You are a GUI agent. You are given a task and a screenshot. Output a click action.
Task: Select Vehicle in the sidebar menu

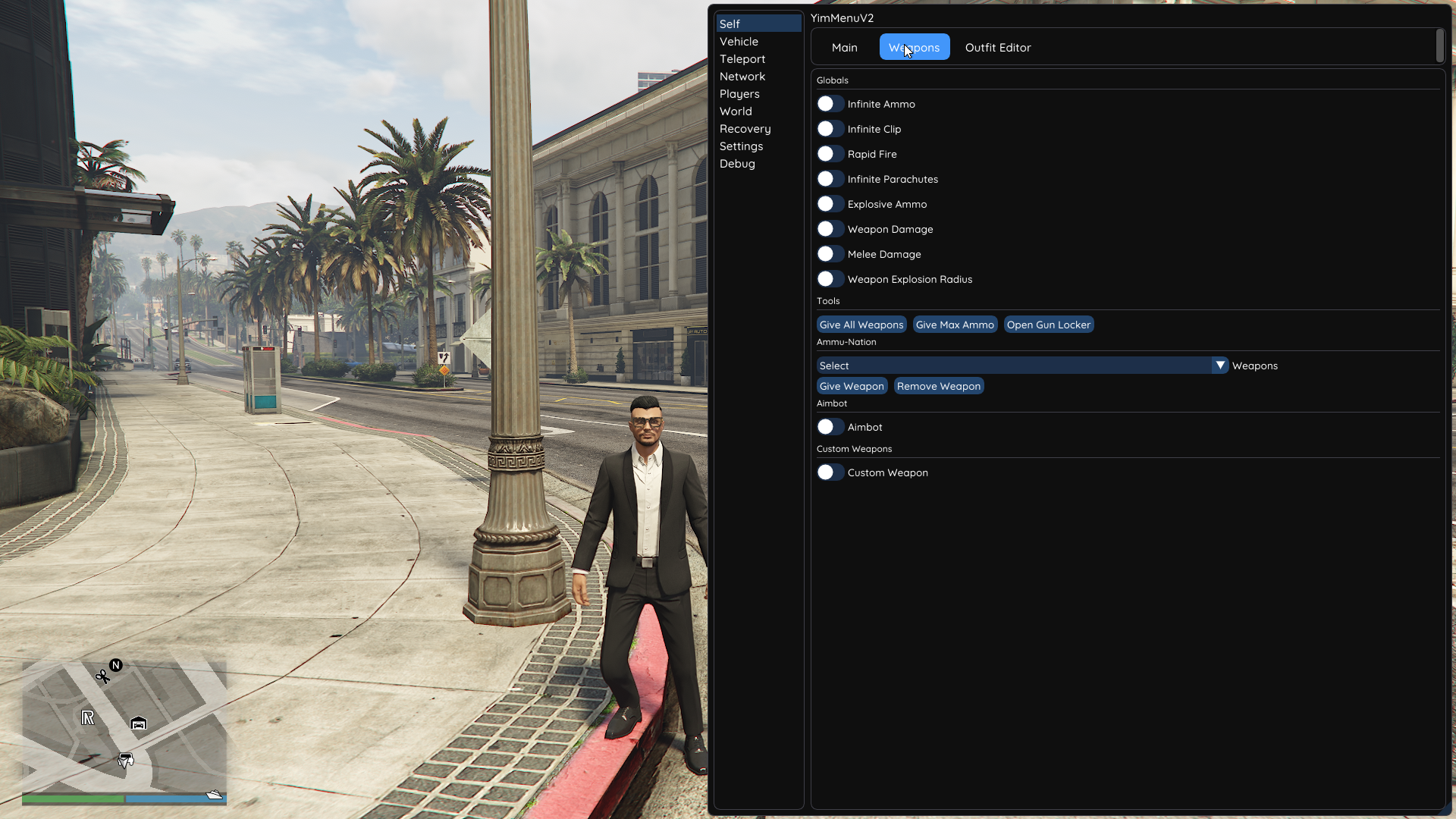point(739,42)
